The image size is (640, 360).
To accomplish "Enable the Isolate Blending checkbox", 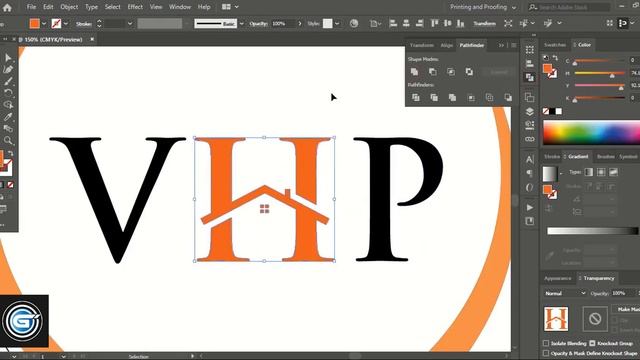I will [x=546, y=343].
